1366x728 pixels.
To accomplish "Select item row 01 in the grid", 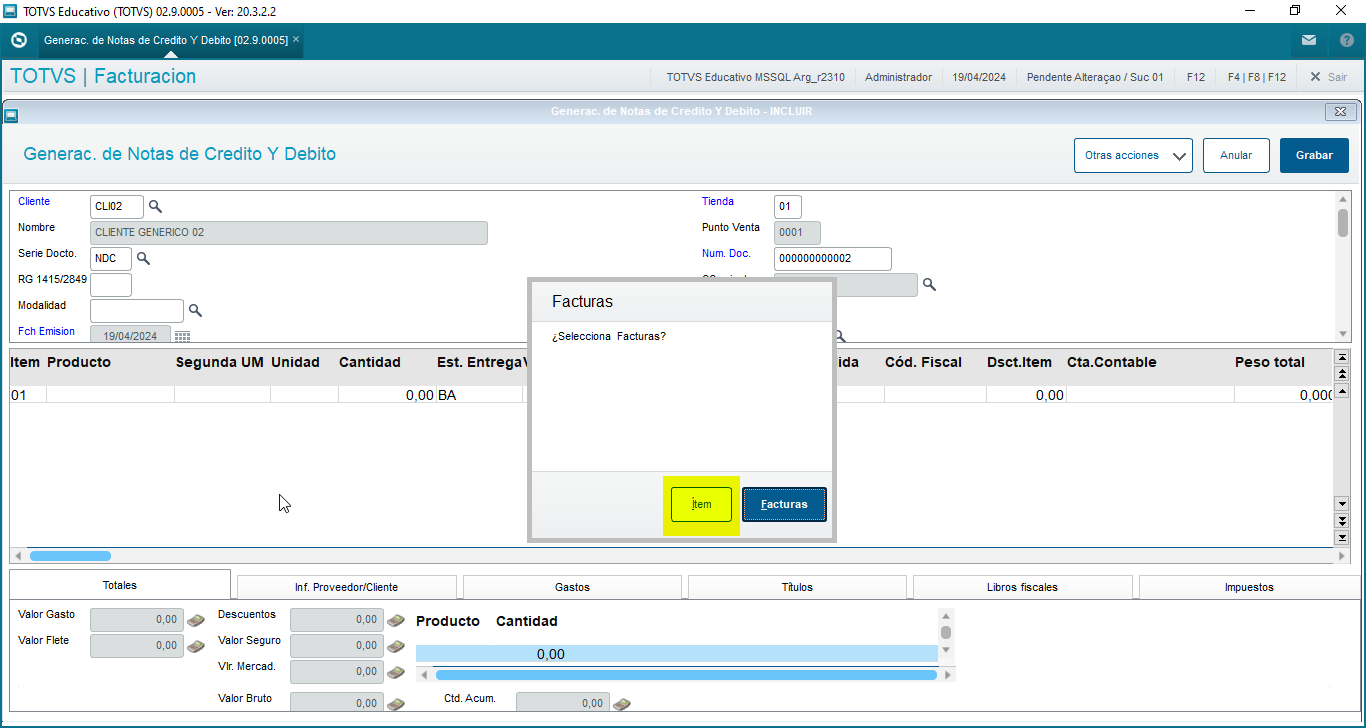I will (x=672, y=395).
